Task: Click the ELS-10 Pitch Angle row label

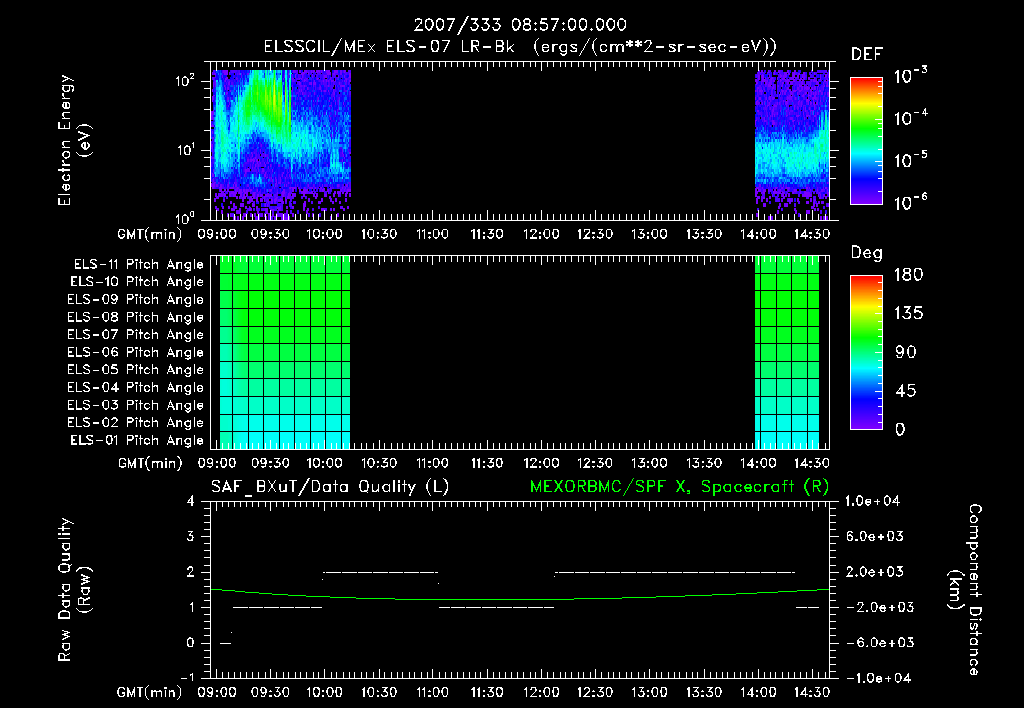Action: [137, 282]
